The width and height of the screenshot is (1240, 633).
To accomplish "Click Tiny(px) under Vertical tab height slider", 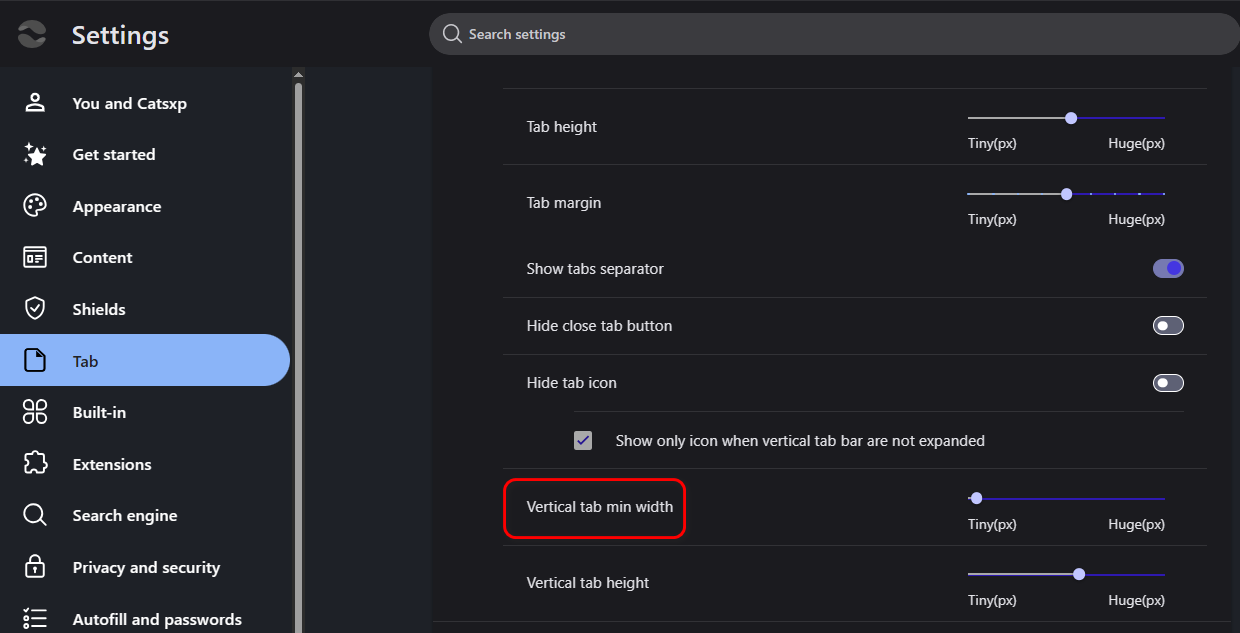I will point(992,600).
